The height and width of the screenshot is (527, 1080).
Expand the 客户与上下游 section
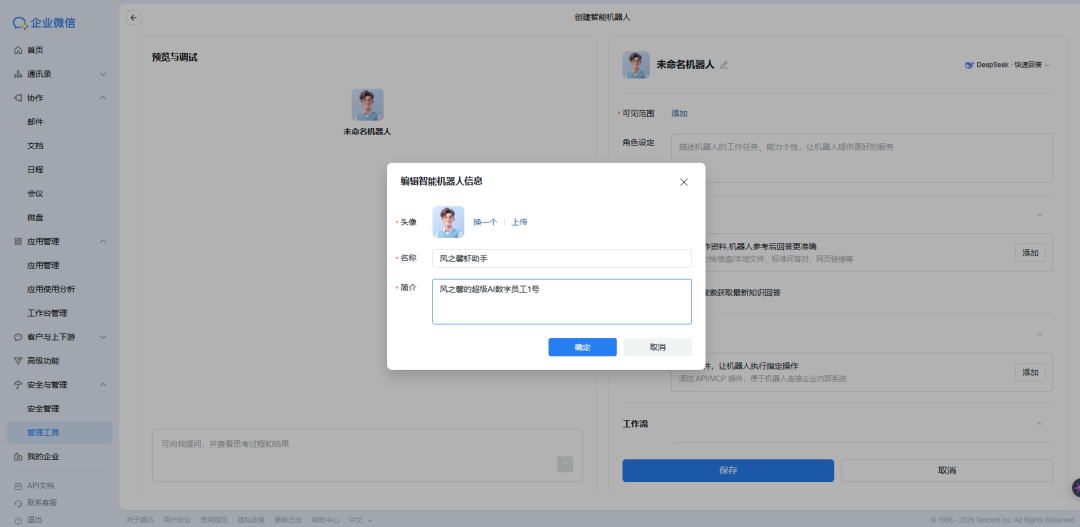[x=103, y=337]
